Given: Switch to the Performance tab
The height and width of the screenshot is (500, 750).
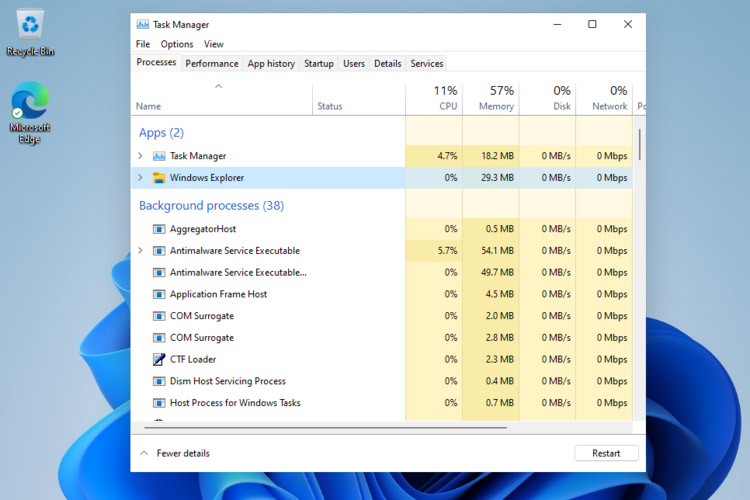Looking at the screenshot, I should point(212,64).
